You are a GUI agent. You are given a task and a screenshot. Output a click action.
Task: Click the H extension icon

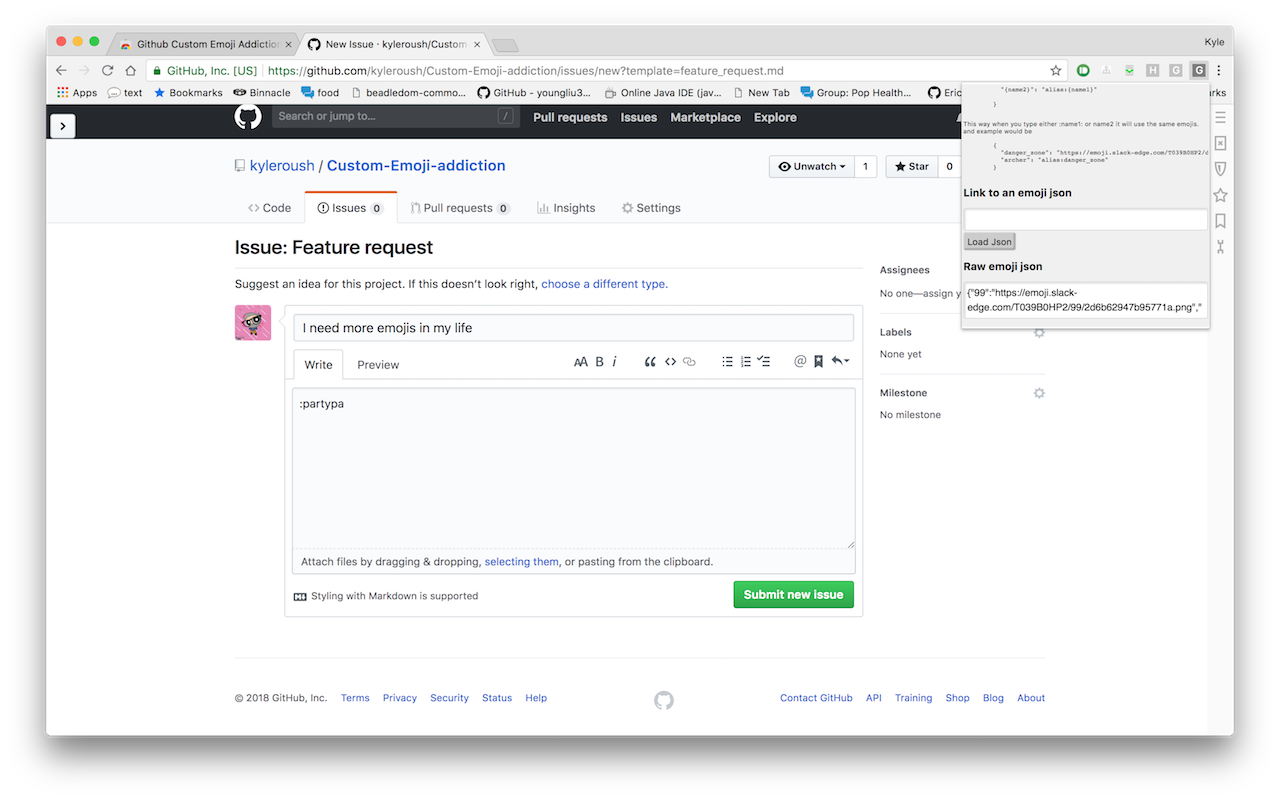pos(1153,70)
